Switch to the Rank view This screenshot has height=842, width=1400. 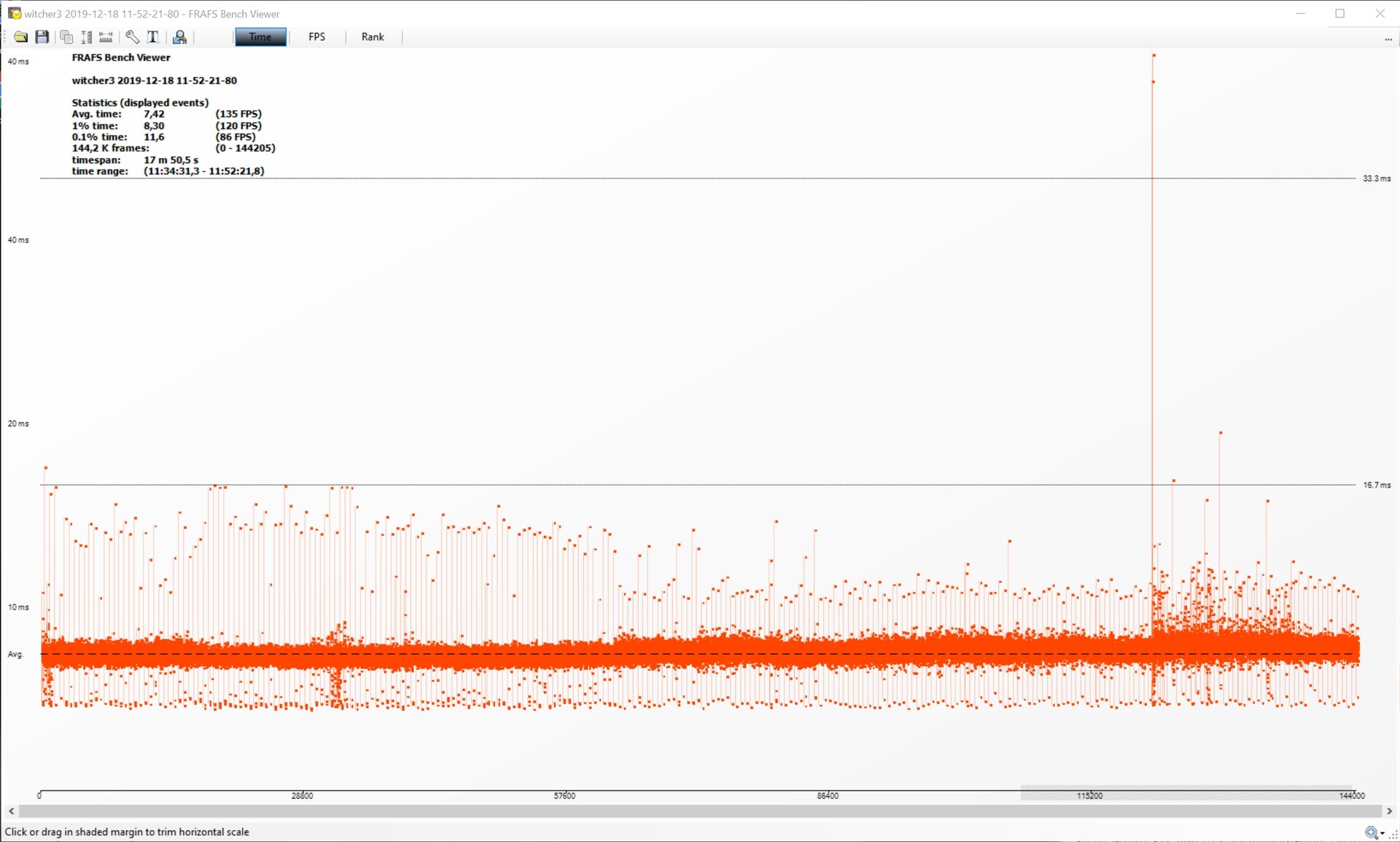(x=373, y=37)
